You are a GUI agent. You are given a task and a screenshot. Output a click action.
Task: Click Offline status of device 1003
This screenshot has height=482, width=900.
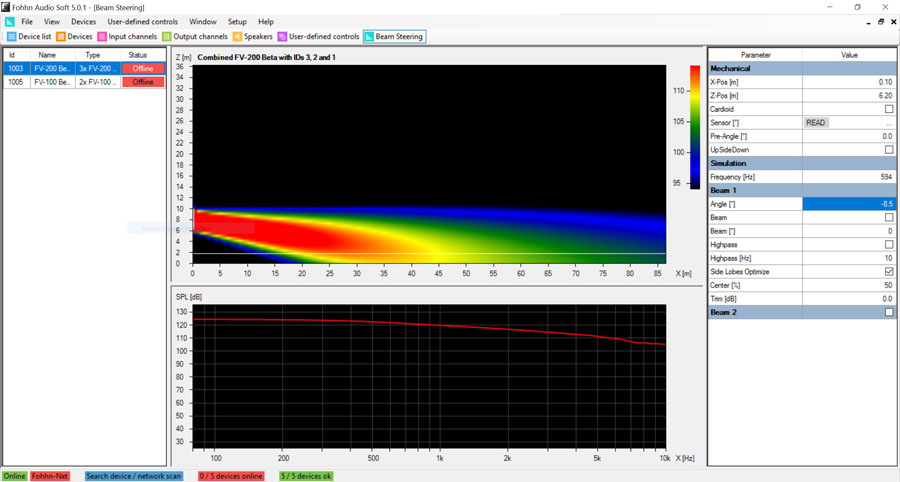point(143,68)
